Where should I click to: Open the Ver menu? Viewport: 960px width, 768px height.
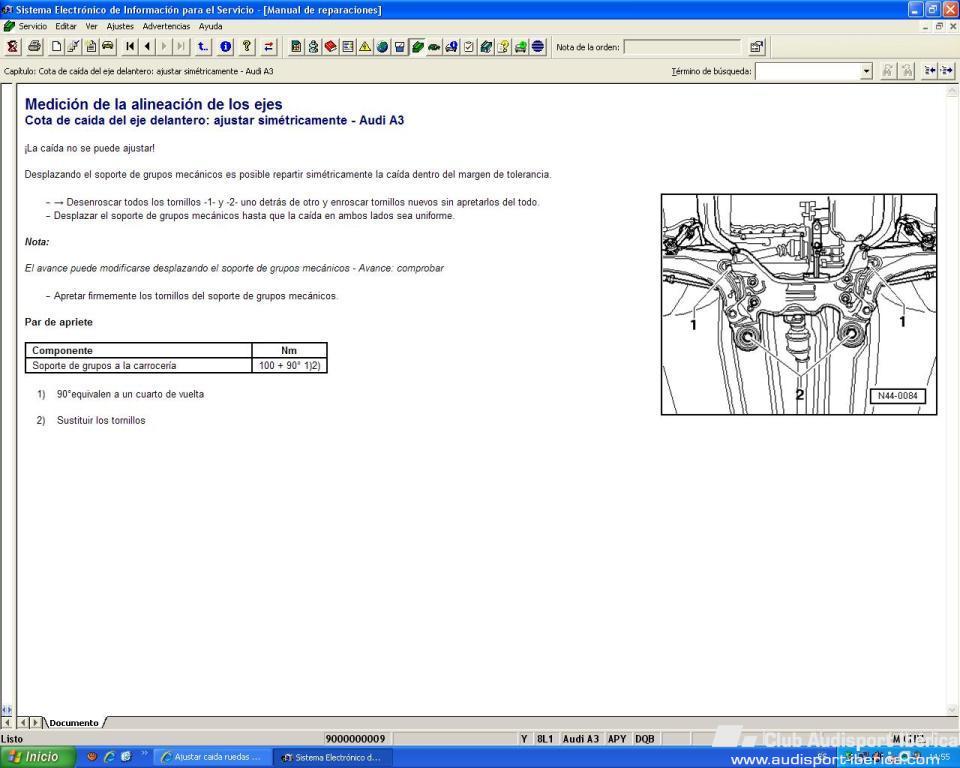(x=91, y=26)
